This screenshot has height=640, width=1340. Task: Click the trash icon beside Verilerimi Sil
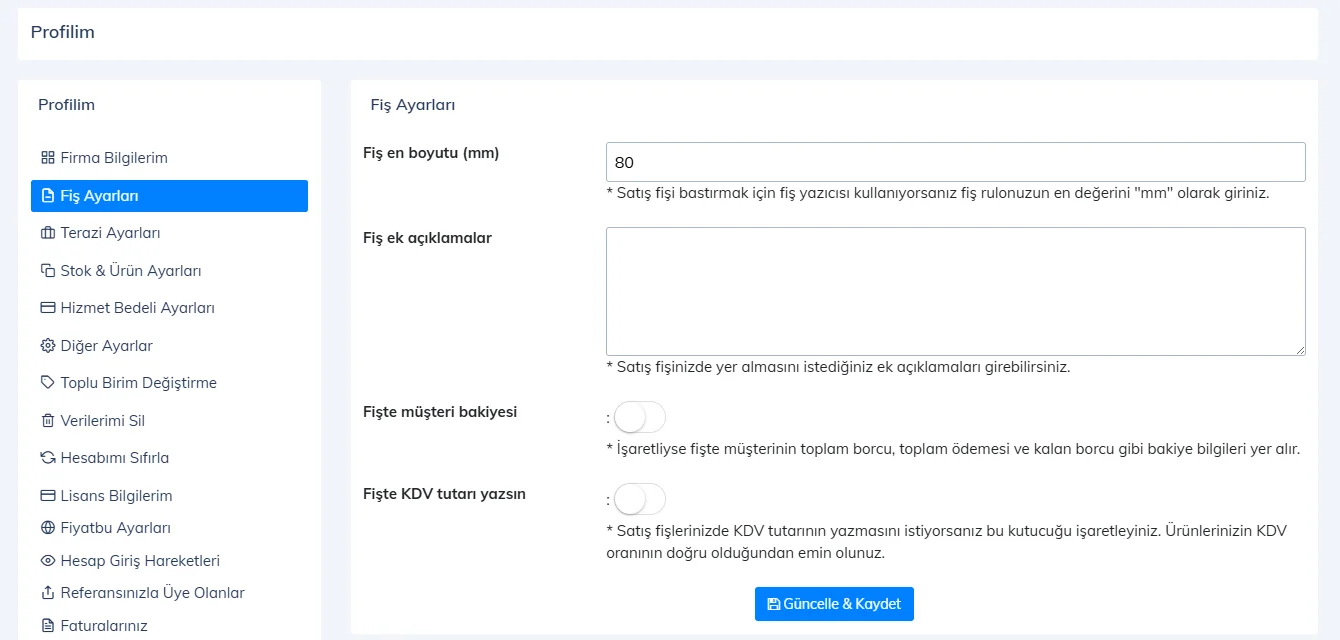click(47, 421)
